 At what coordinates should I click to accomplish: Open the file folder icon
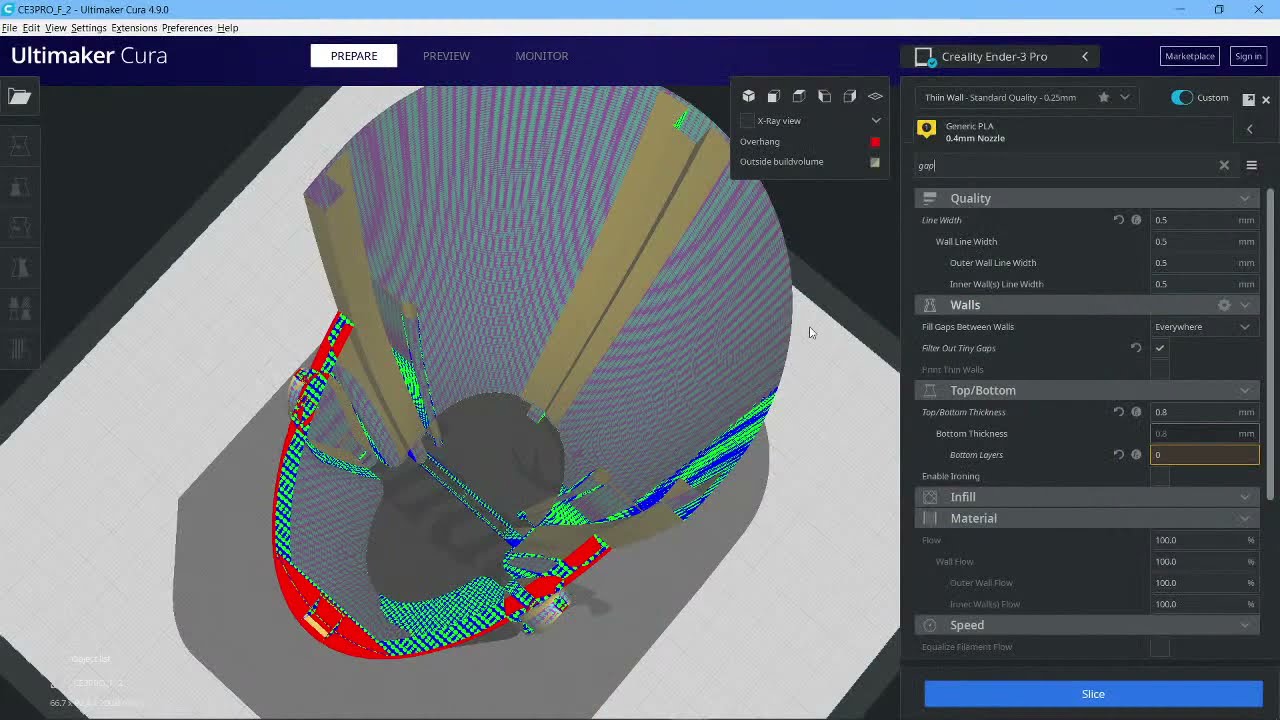[19, 96]
